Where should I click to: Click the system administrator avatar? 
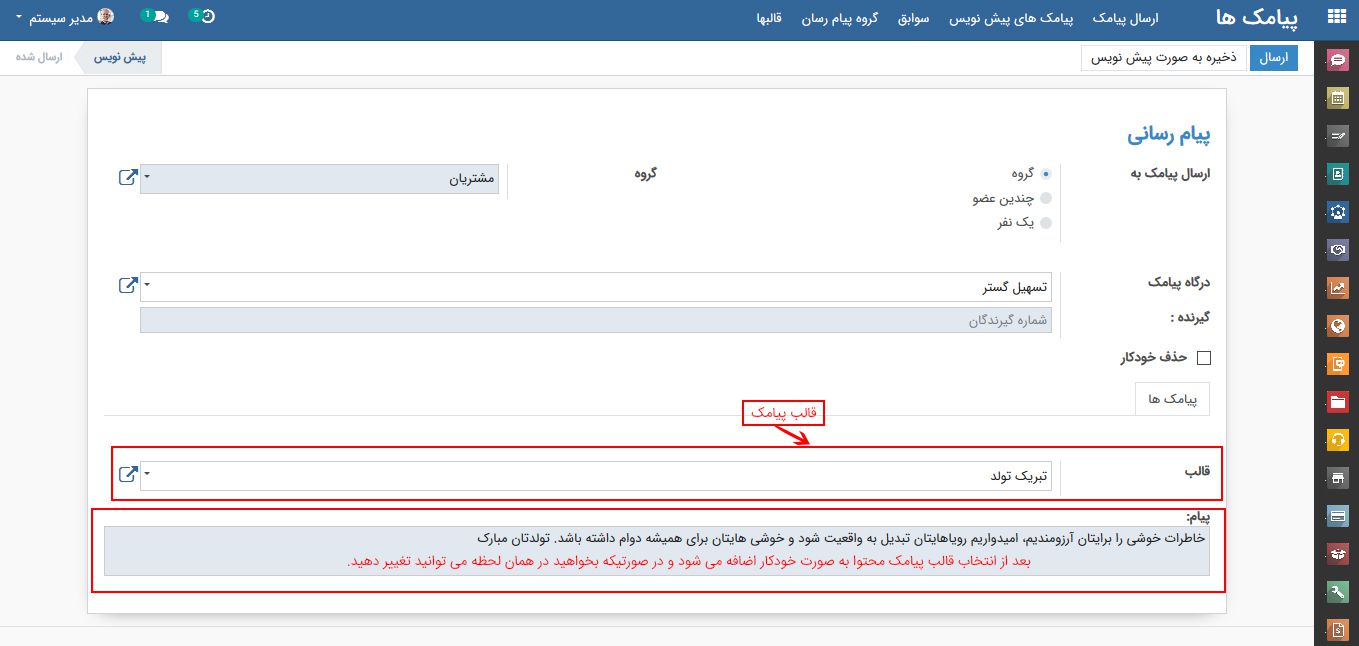106,16
